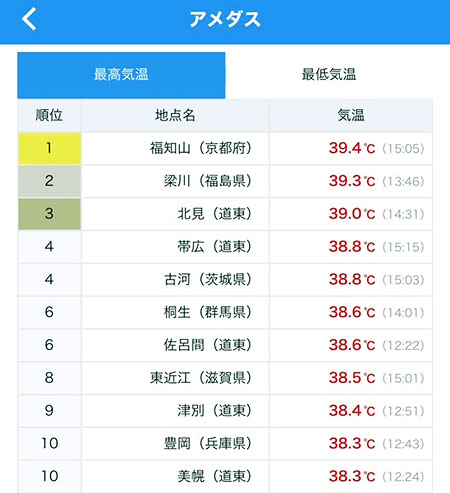This screenshot has height=493, width=450.
Task: Switch to the 最高気温 tab
Action: pos(121,75)
